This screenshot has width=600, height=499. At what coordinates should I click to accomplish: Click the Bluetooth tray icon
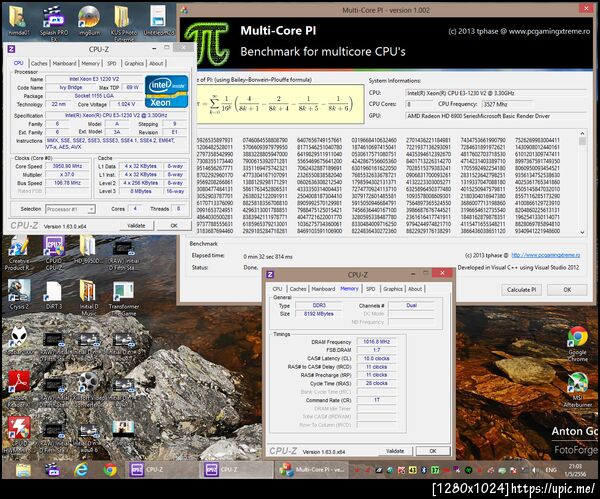424,470
